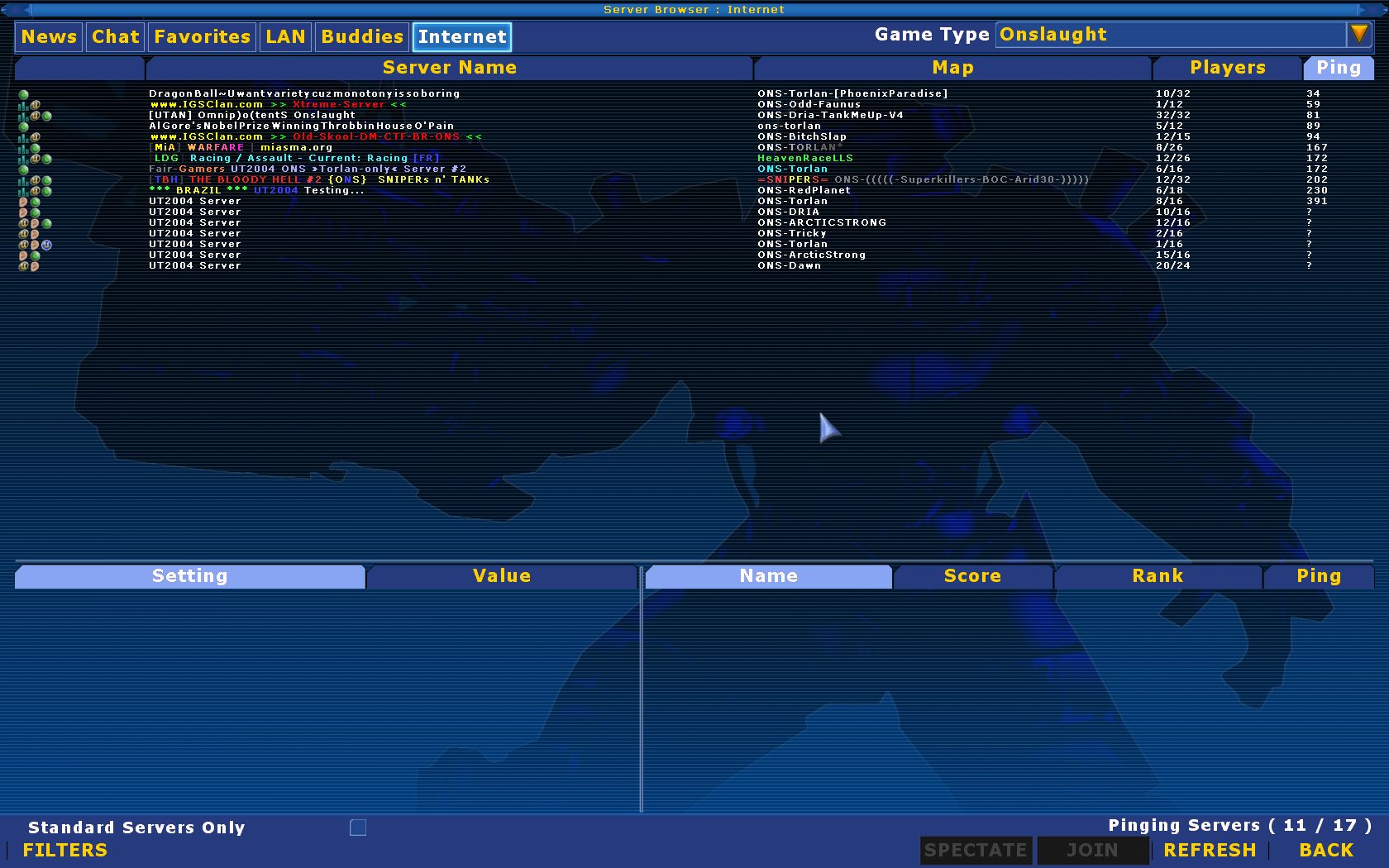The height and width of the screenshot is (868, 1389).
Task: Click the 391 ping value
Action: 1317,201
